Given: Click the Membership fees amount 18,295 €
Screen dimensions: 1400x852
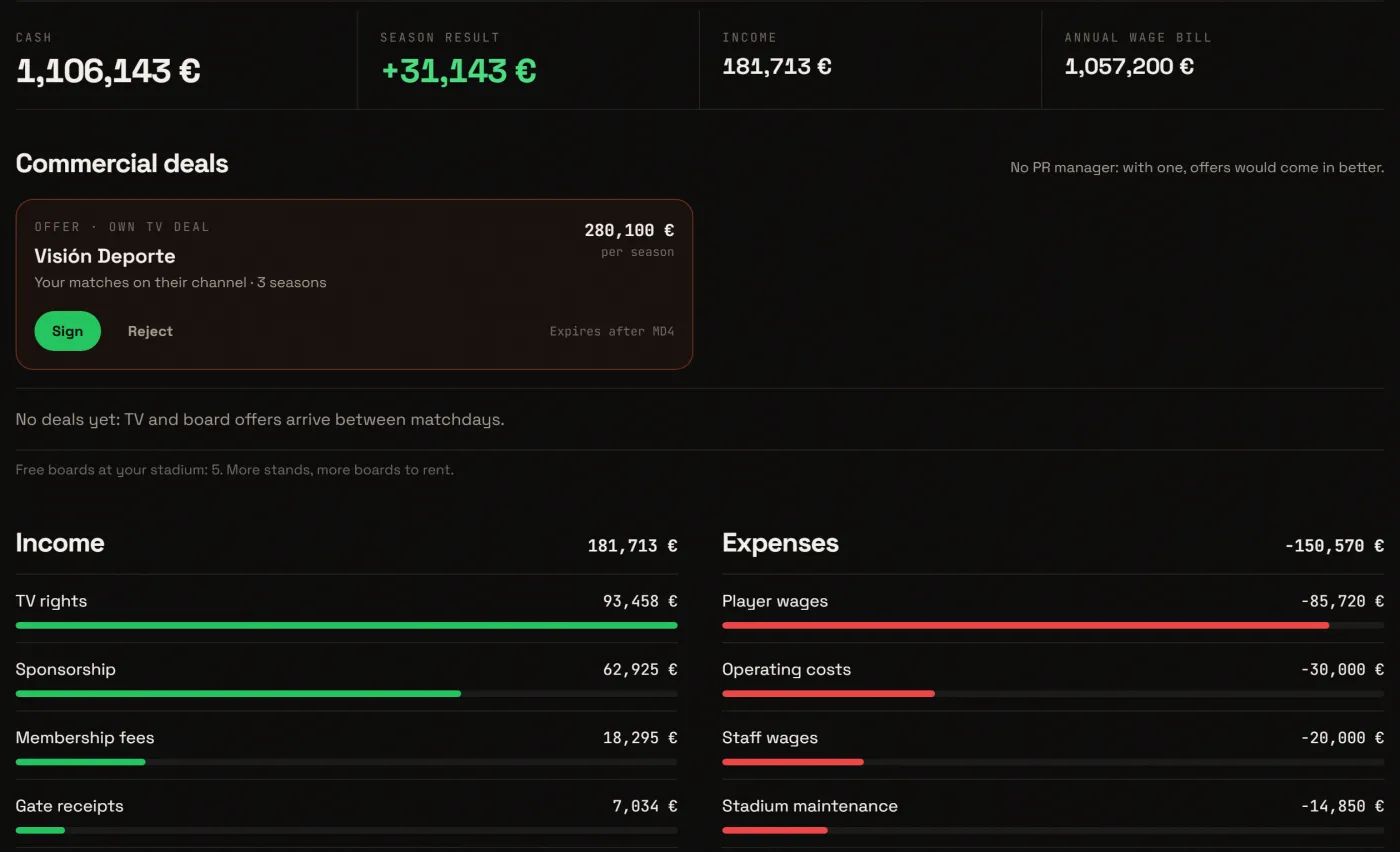Looking at the screenshot, I should [640, 738].
